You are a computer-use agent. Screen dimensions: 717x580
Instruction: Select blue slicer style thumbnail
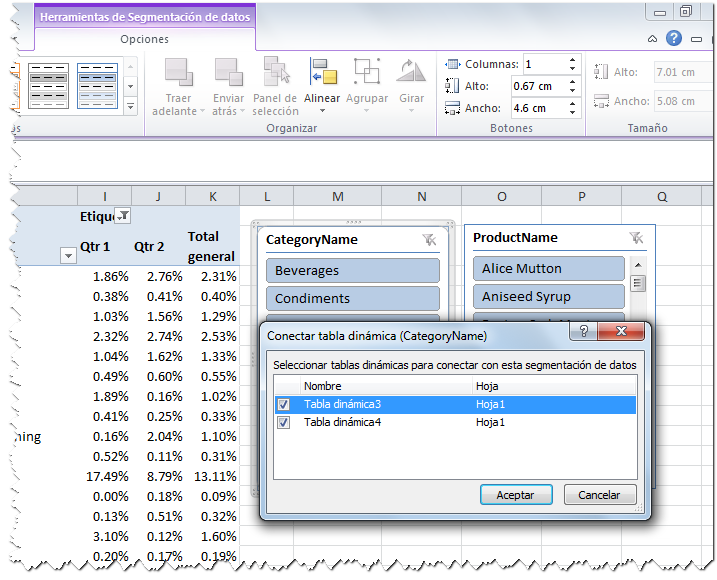[x=97, y=86]
